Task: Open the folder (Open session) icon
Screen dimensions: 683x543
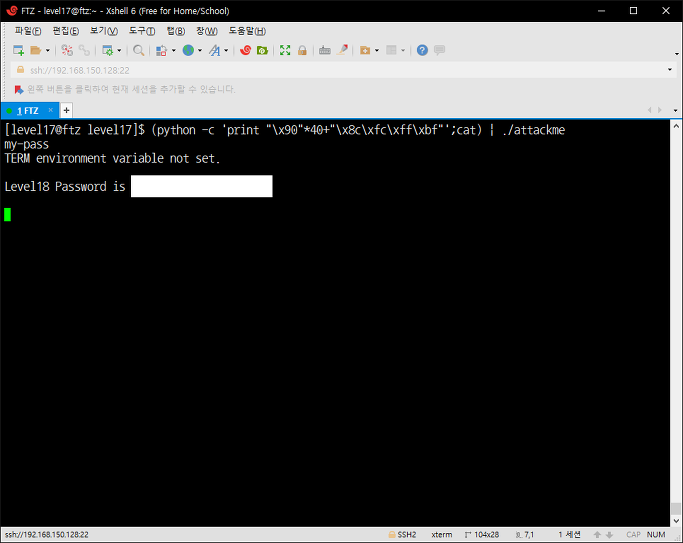Action: coord(36,51)
